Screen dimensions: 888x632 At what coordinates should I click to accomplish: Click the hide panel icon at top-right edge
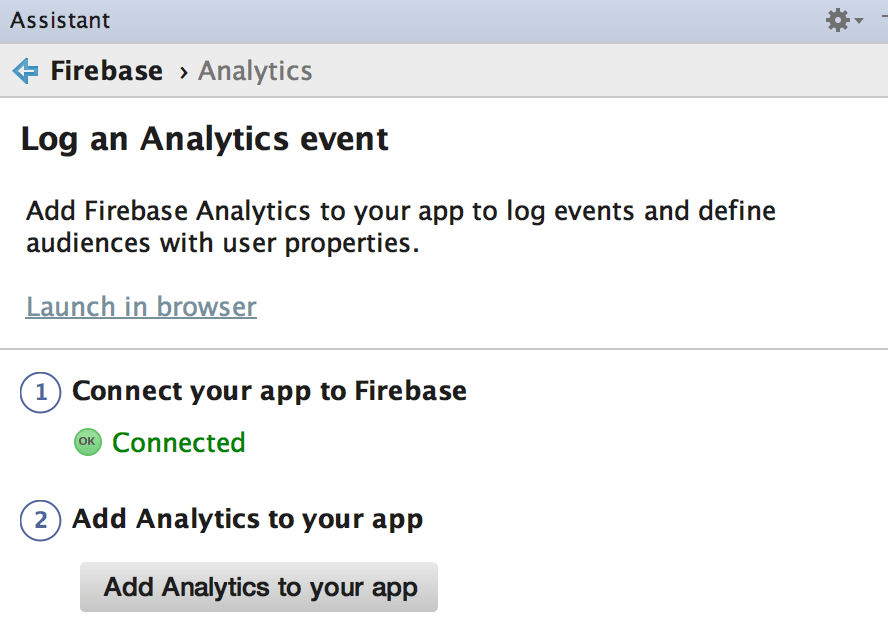884,17
